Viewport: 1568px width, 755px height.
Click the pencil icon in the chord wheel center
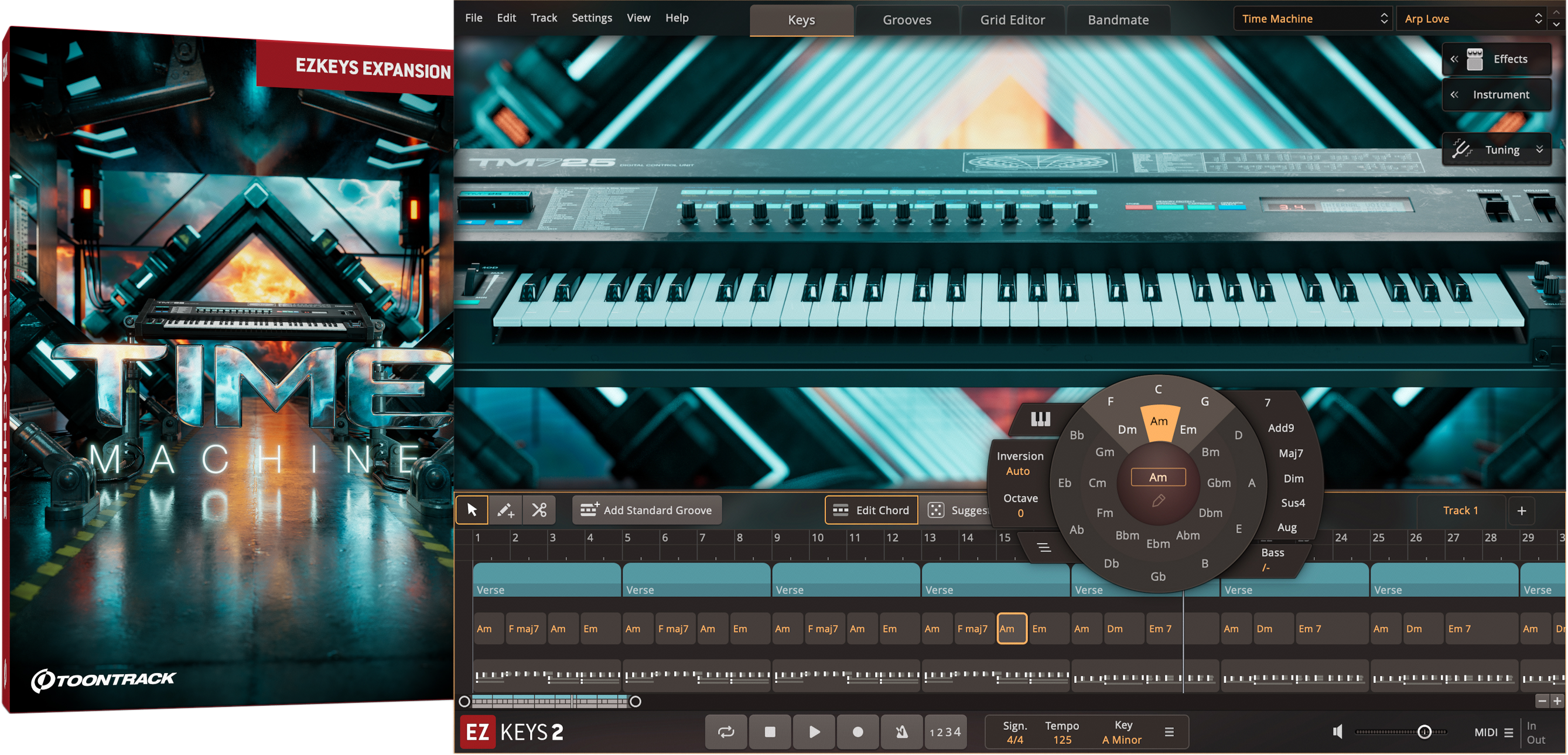1159,500
